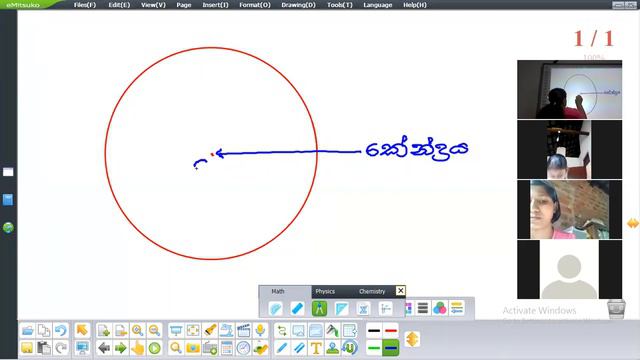
Task: Choose the black pen color
Action: click(x=374, y=331)
